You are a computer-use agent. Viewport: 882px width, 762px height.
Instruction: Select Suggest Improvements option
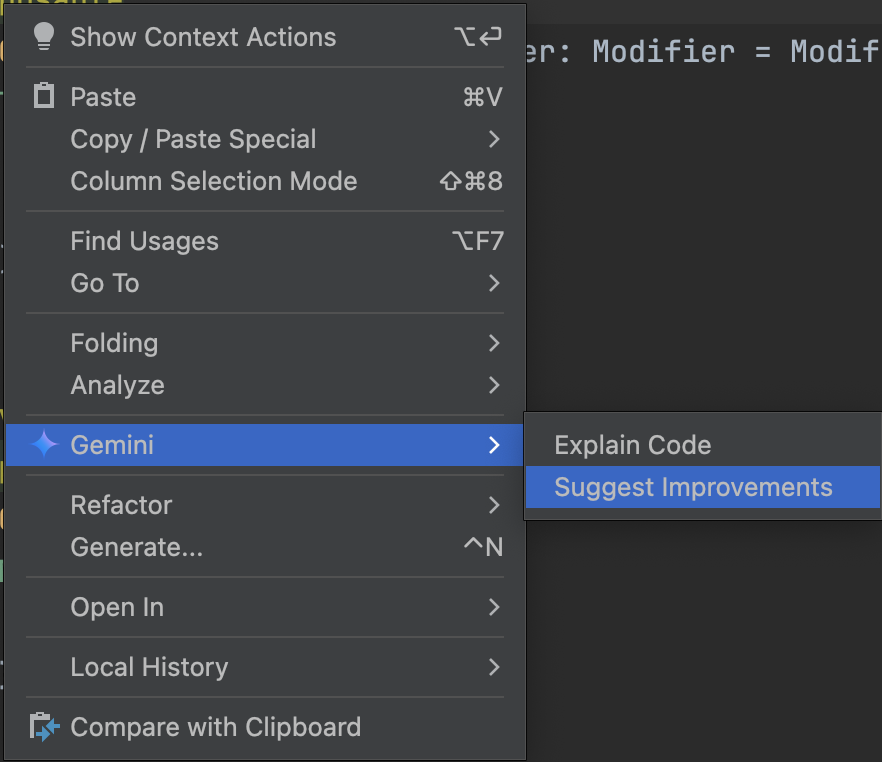click(x=703, y=487)
